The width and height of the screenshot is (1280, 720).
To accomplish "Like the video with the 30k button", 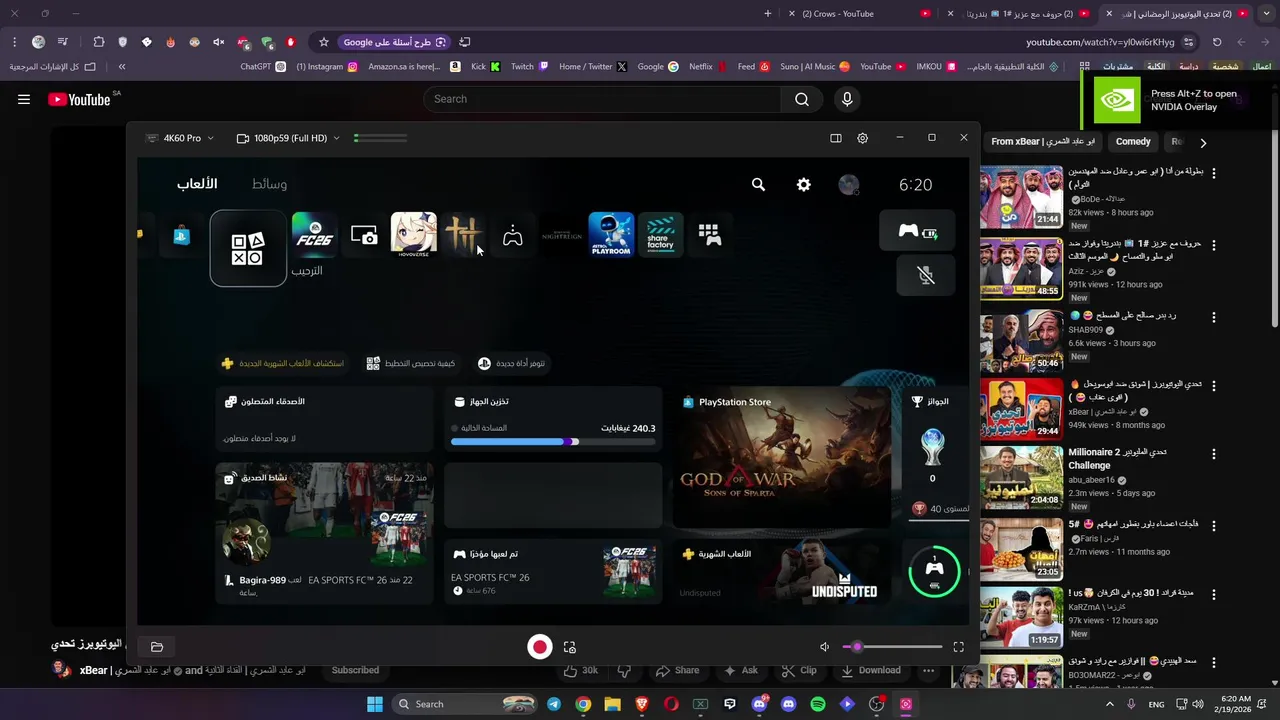I will click(581, 670).
